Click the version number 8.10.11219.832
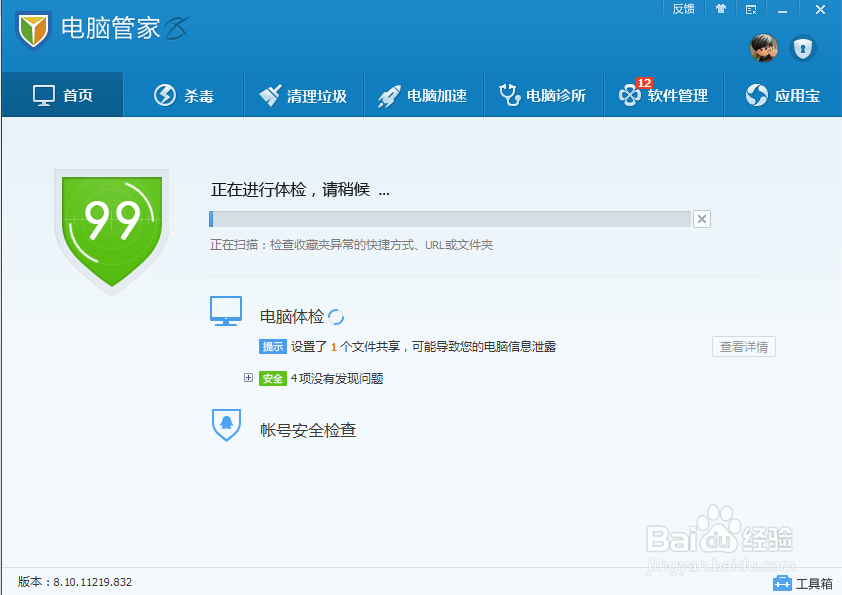842x595 pixels. pyautogui.click(x=92, y=582)
